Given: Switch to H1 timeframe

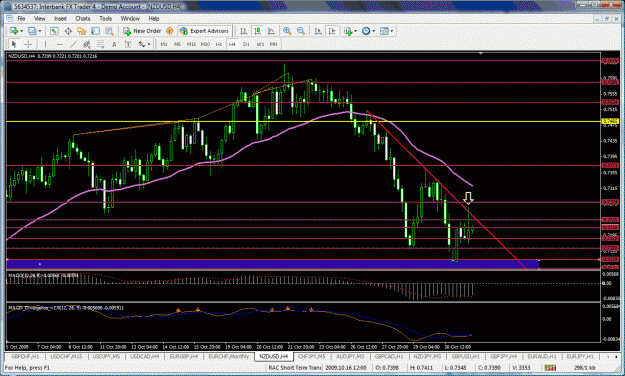Looking at the screenshot, I should 219,44.
